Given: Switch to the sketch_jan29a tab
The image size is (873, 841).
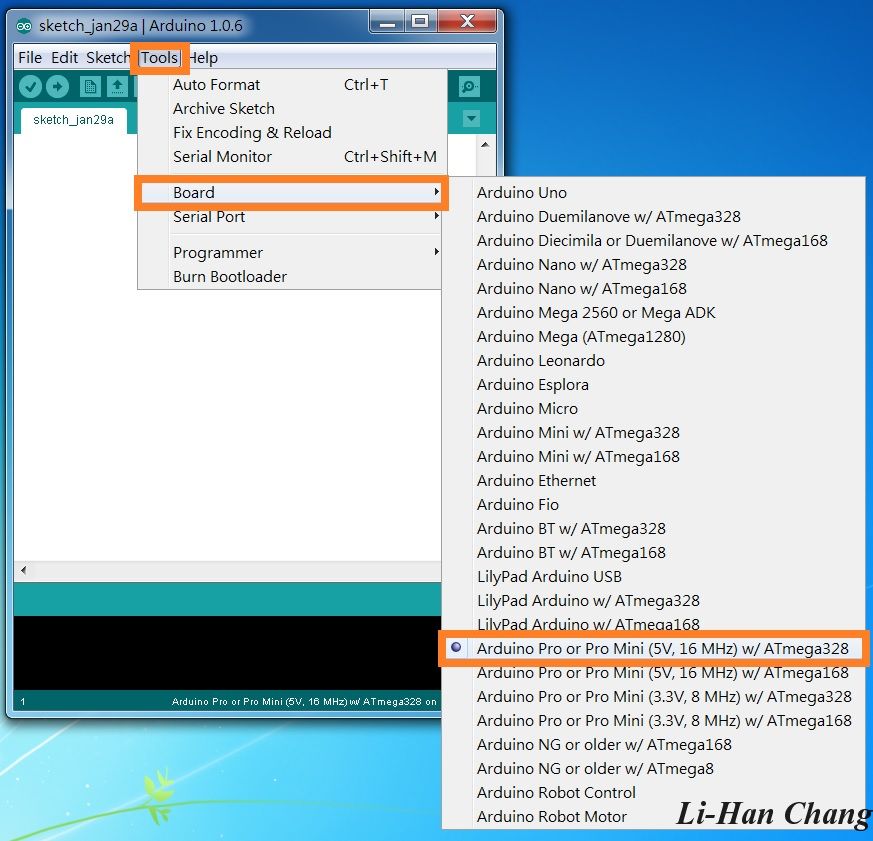Looking at the screenshot, I should 73,120.
